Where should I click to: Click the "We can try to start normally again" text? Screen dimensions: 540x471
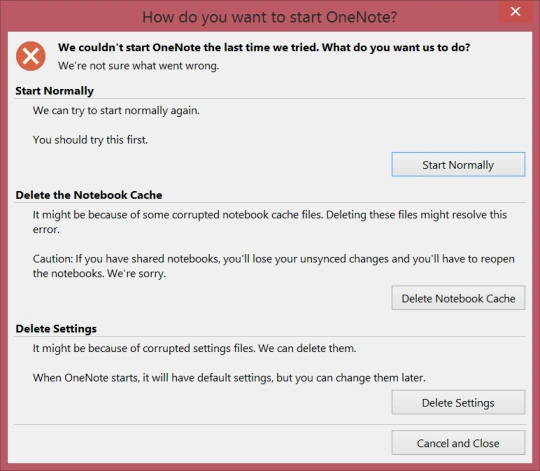tap(116, 111)
